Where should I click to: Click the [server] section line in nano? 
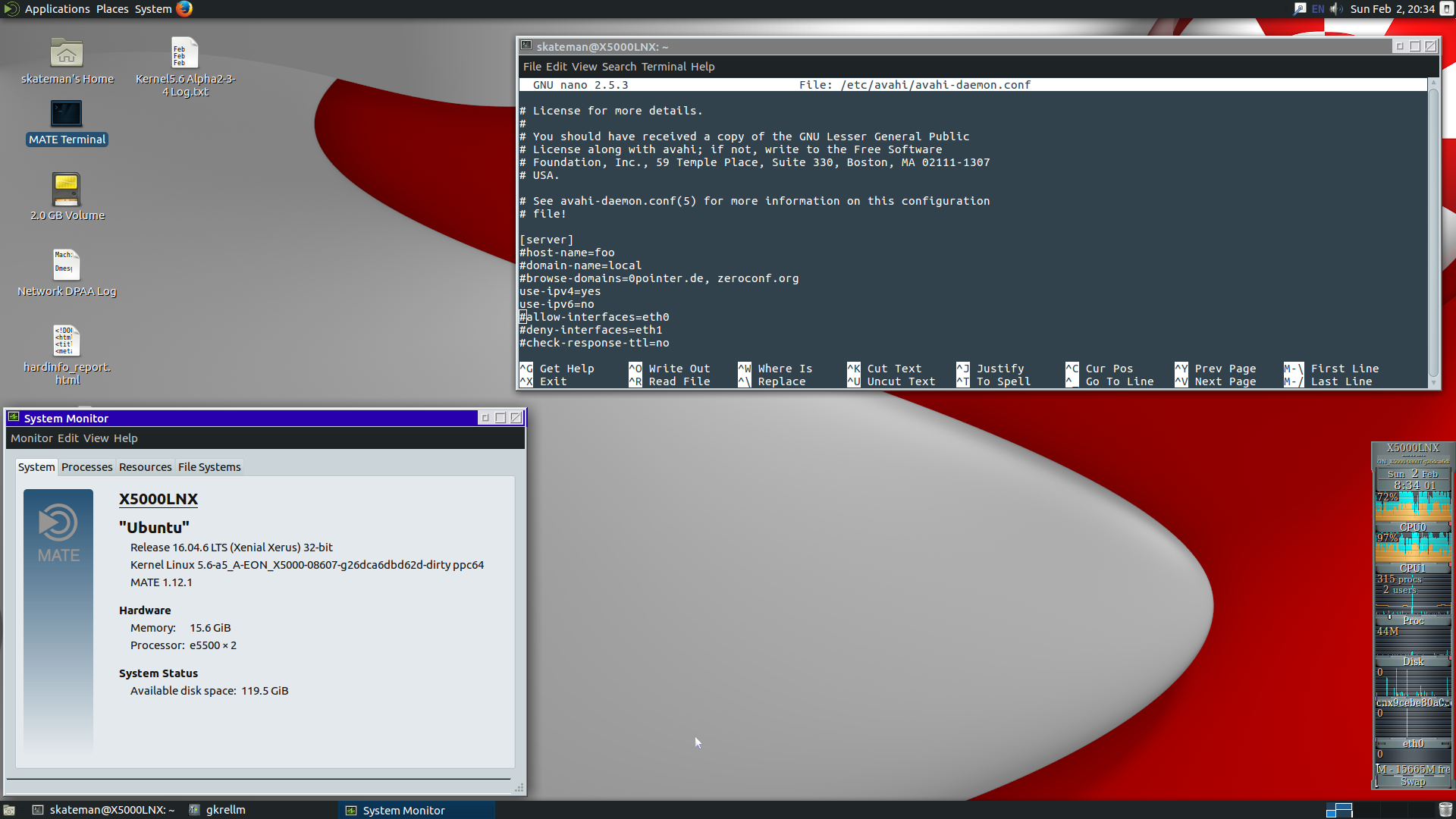coord(547,240)
